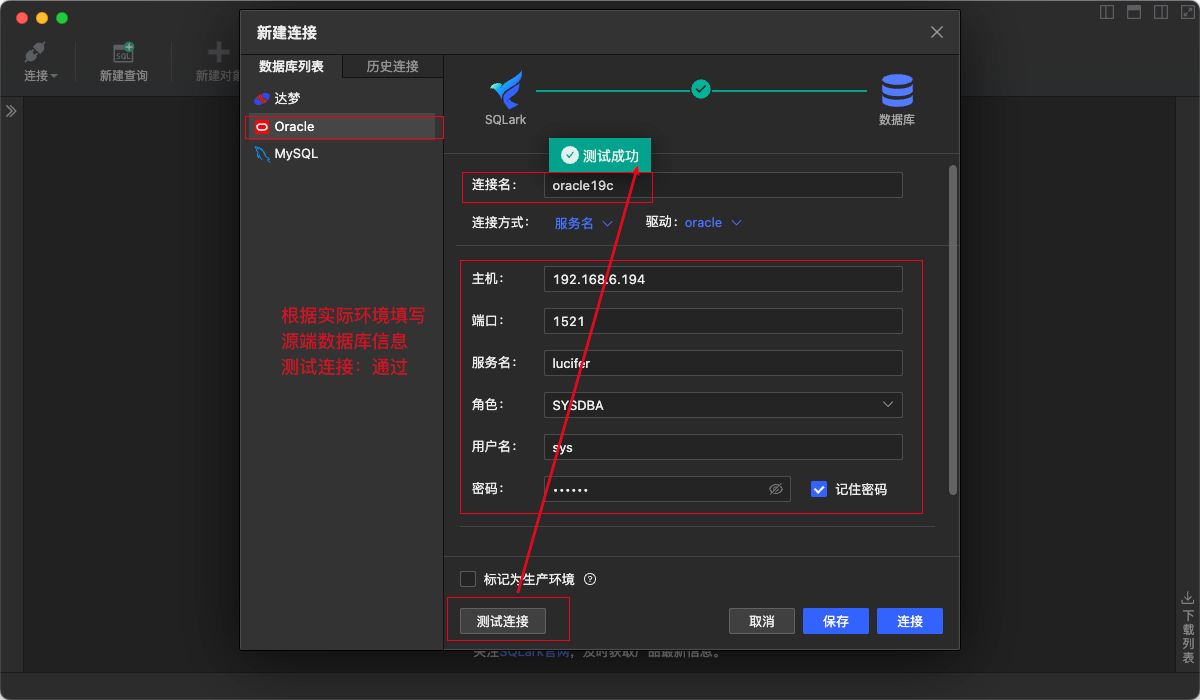
Task: Toggle top panel layout icon
Action: point(1134,12)
